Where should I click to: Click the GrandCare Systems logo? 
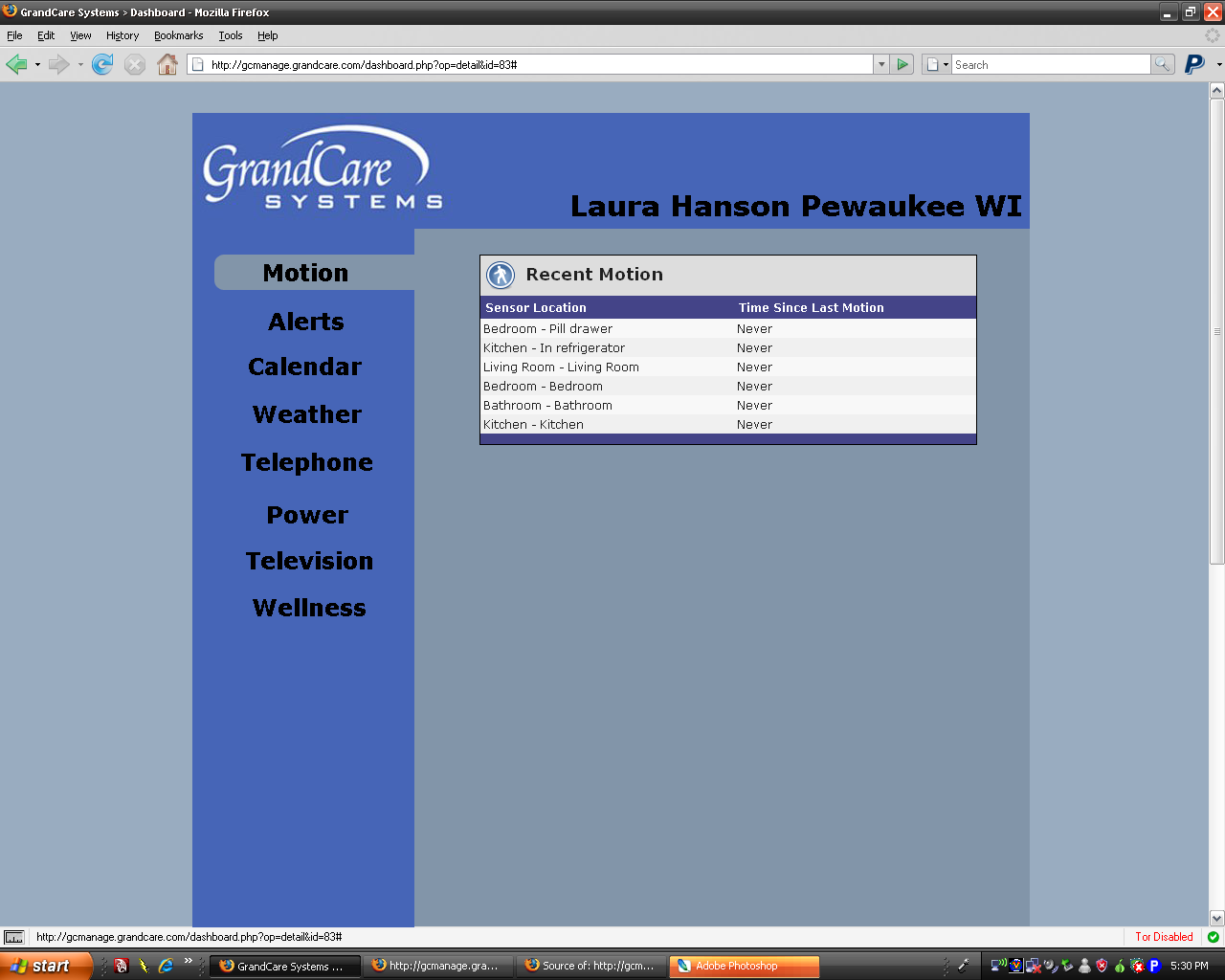323,167
